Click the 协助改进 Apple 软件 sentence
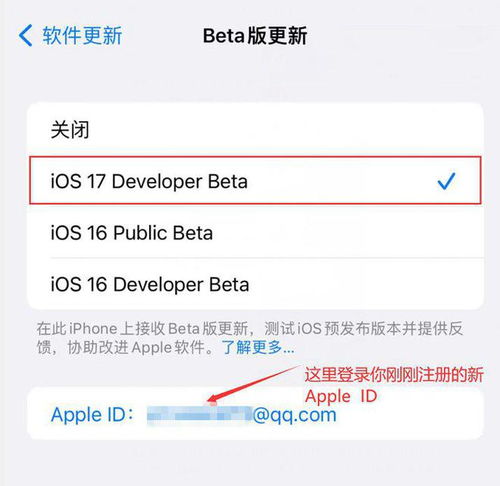The width and height of the screenshot is (500, 486). (x=136, y=347)
